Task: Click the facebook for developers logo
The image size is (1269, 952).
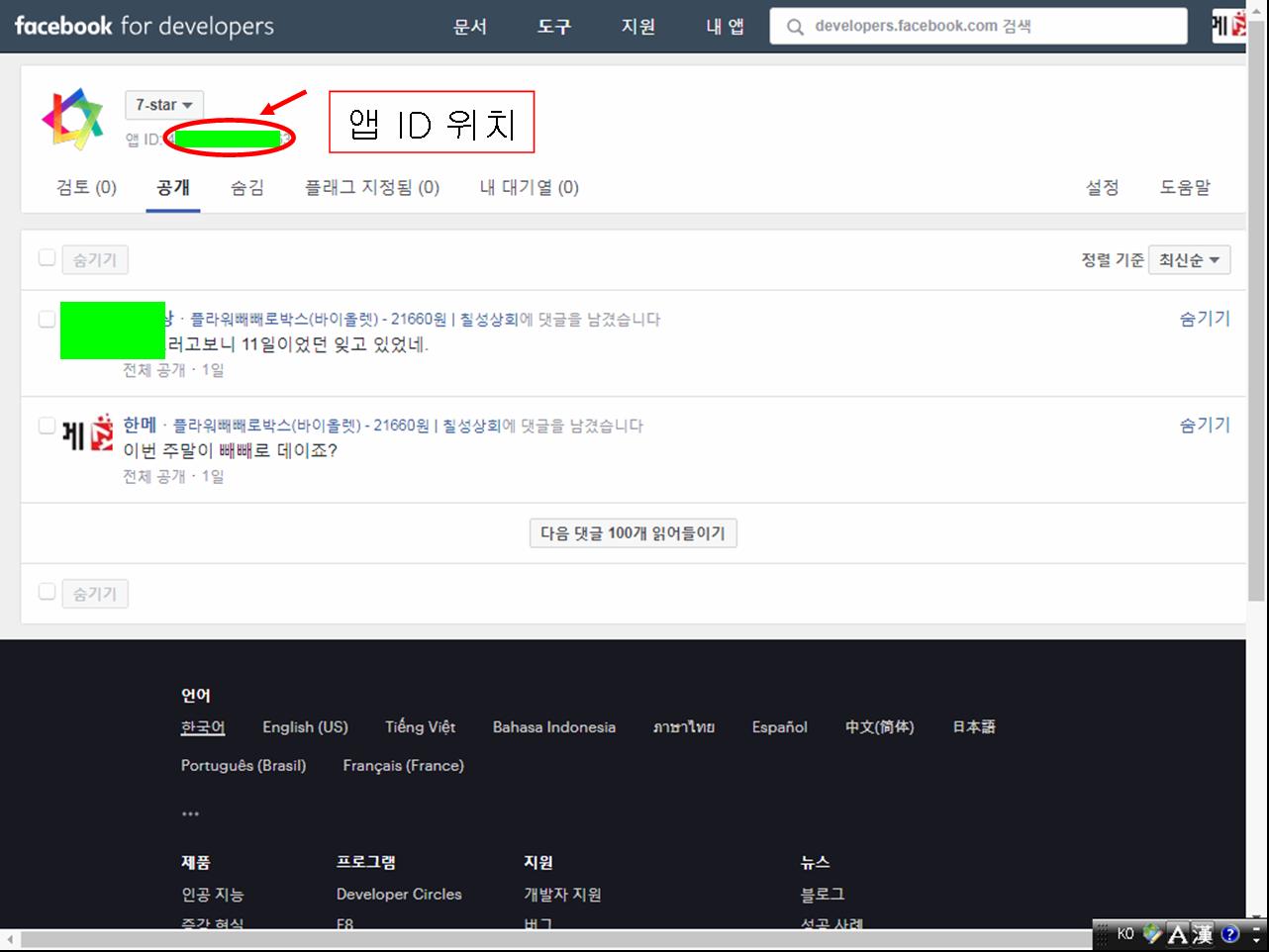Action: coord(145,26)
